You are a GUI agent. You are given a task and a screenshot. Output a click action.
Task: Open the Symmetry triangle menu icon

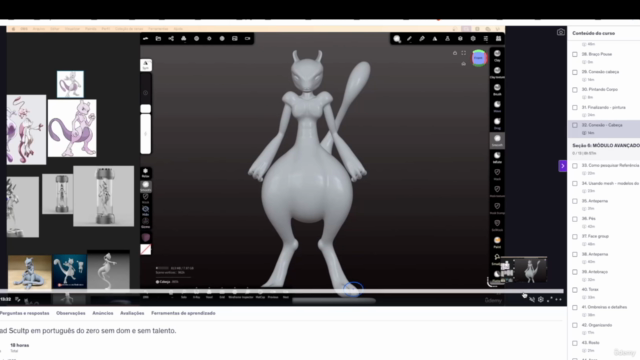[x=435, y=39]
